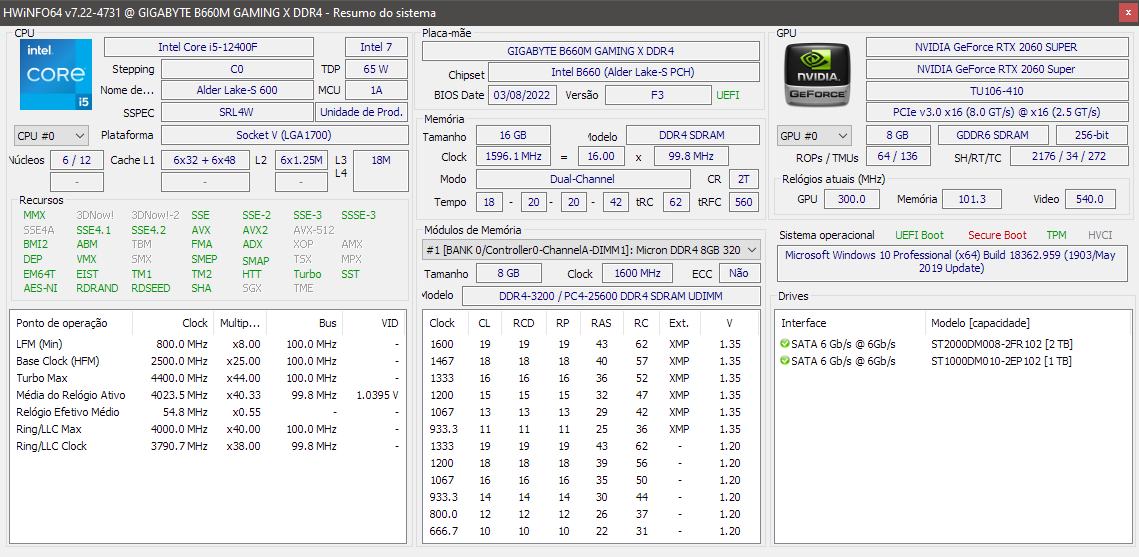Click the Ponto de operação column header
The image size is (1139, 557).
click(71, 323)
